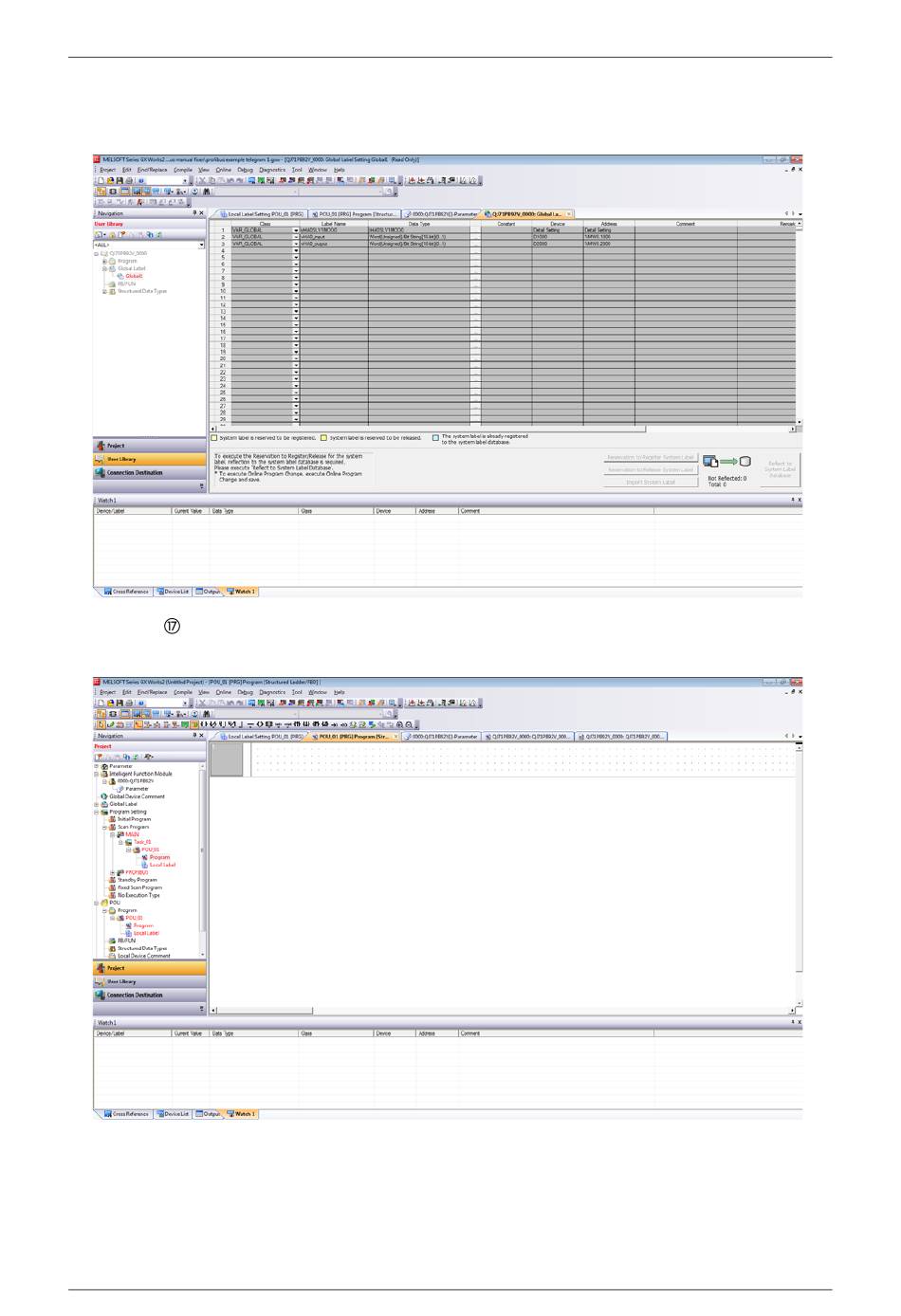Open Find/Replace menu in lower Structured Ladder window
901x1316 pixels.
click(152, 692)
